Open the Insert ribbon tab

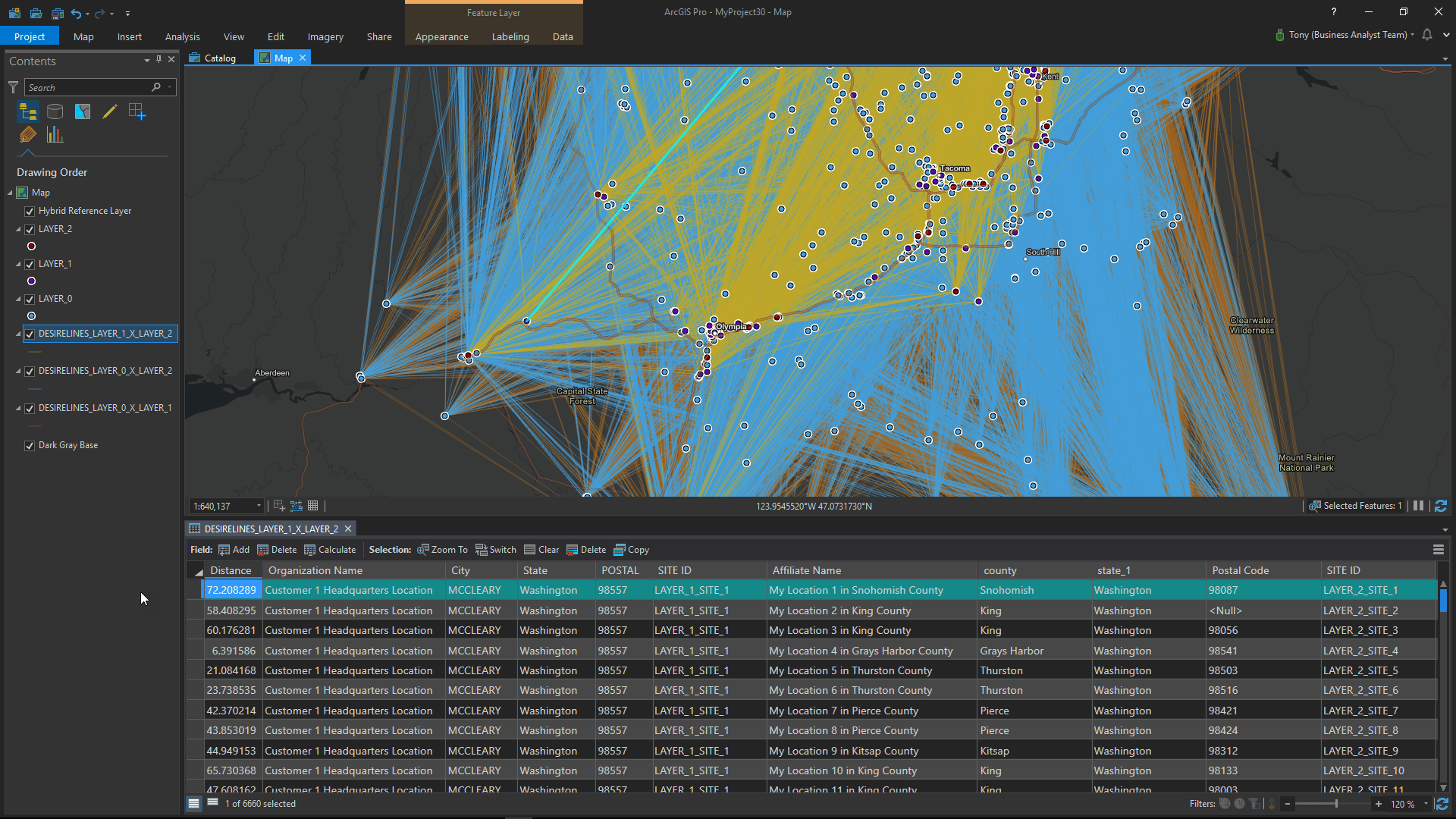coord(129,36)
